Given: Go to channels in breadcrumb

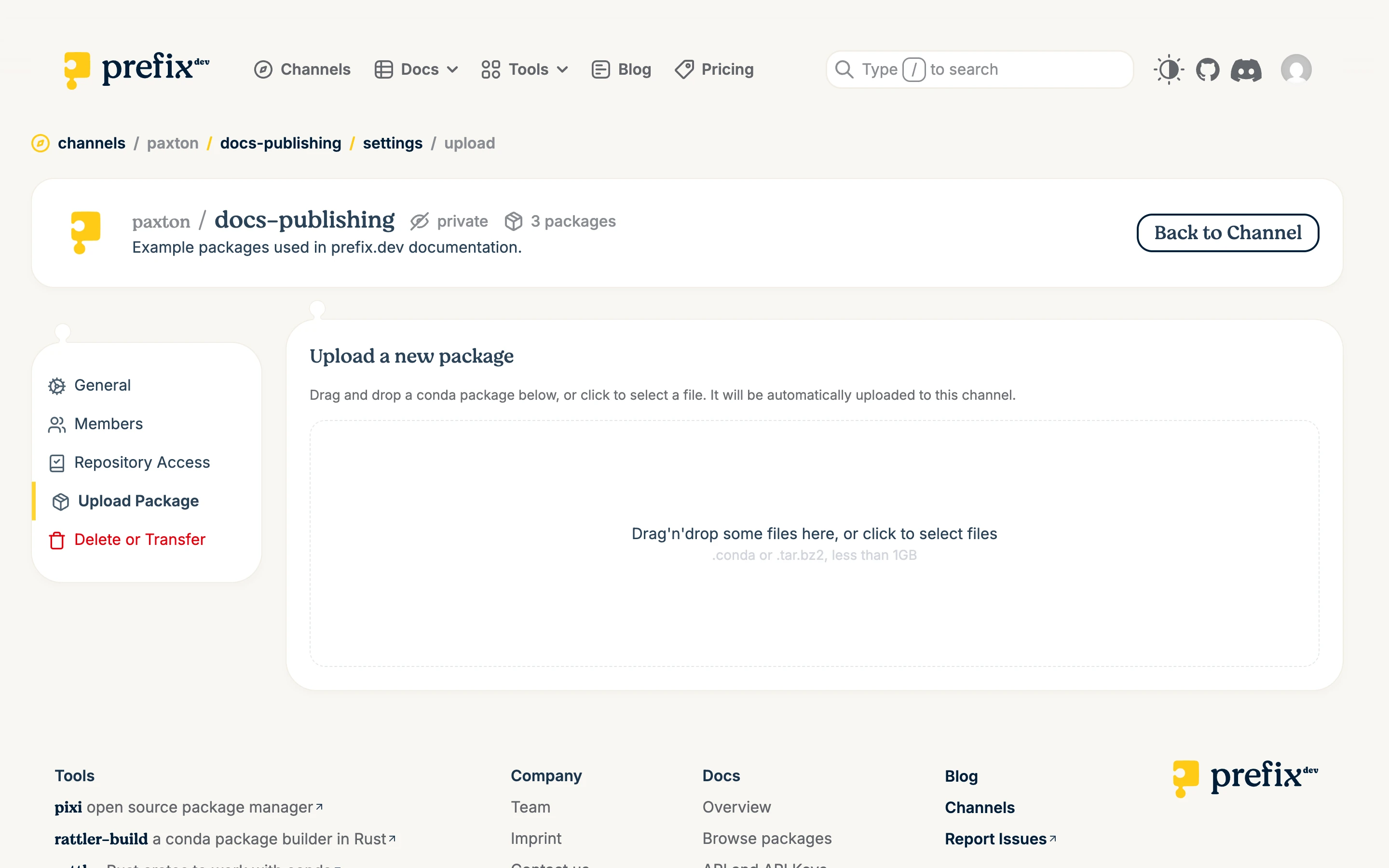Looking at the screenshot, I should 91,143.
